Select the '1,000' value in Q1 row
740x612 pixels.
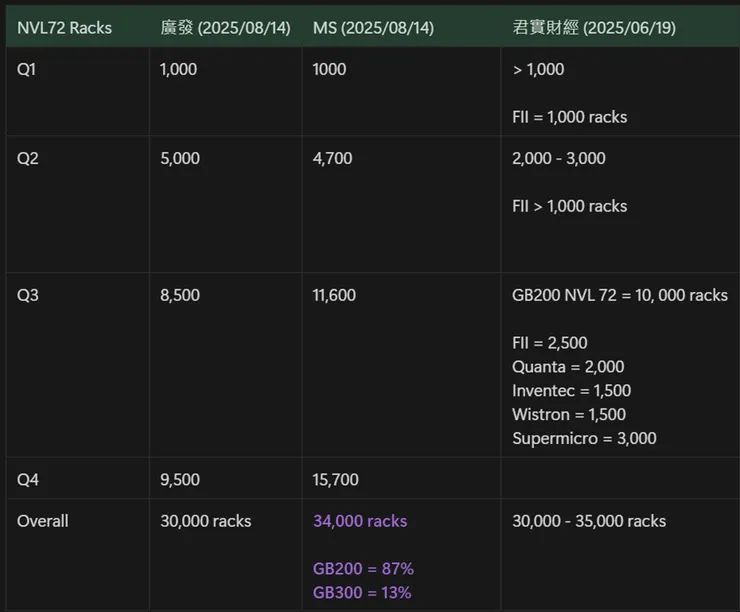pyautogui.click(x=178, y=69)
